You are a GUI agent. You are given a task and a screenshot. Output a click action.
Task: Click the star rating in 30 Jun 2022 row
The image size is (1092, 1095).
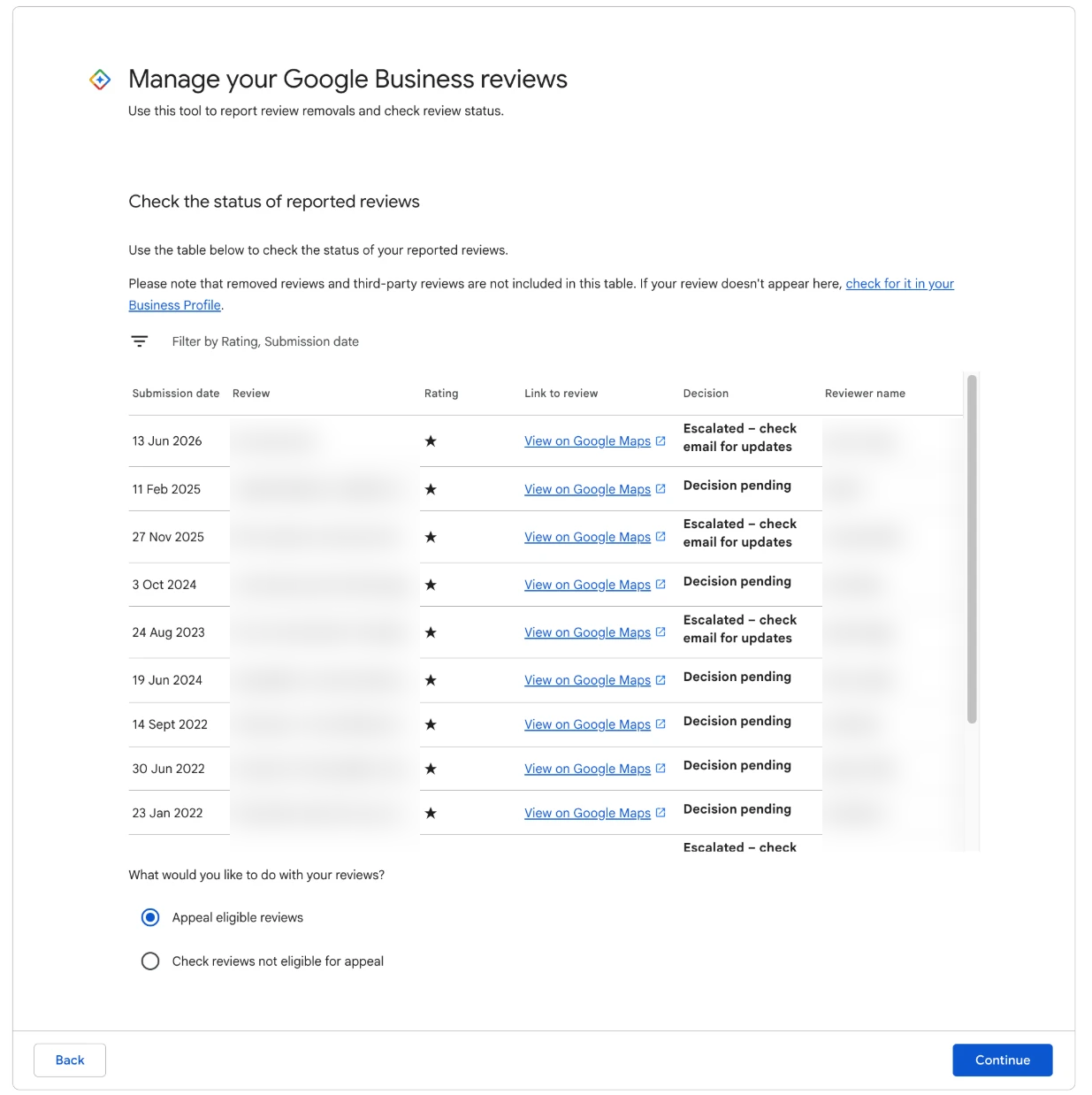(x=431, y=769)
